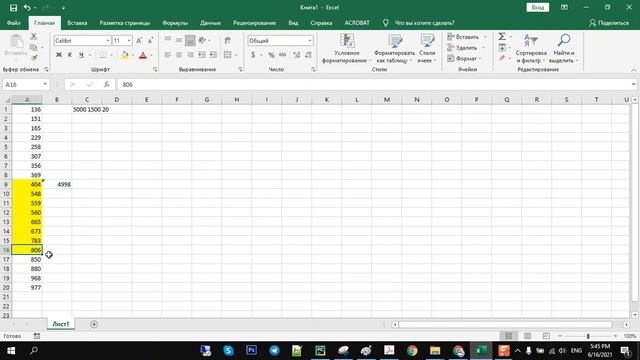Open the Name Box A16 dropdown
640x360 pixels.
(x=45, y=84)
